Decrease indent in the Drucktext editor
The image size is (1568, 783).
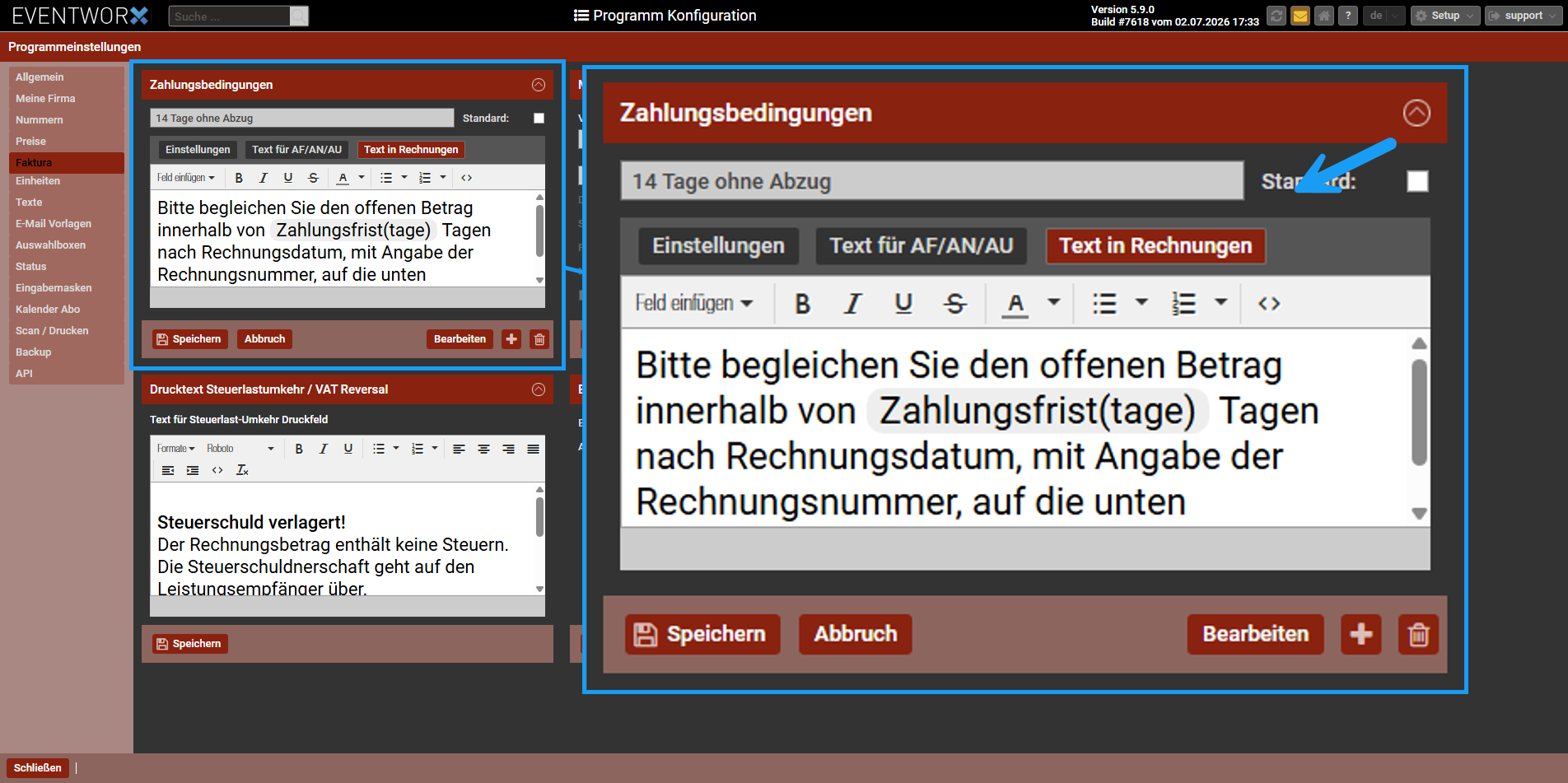click(168, 470)
